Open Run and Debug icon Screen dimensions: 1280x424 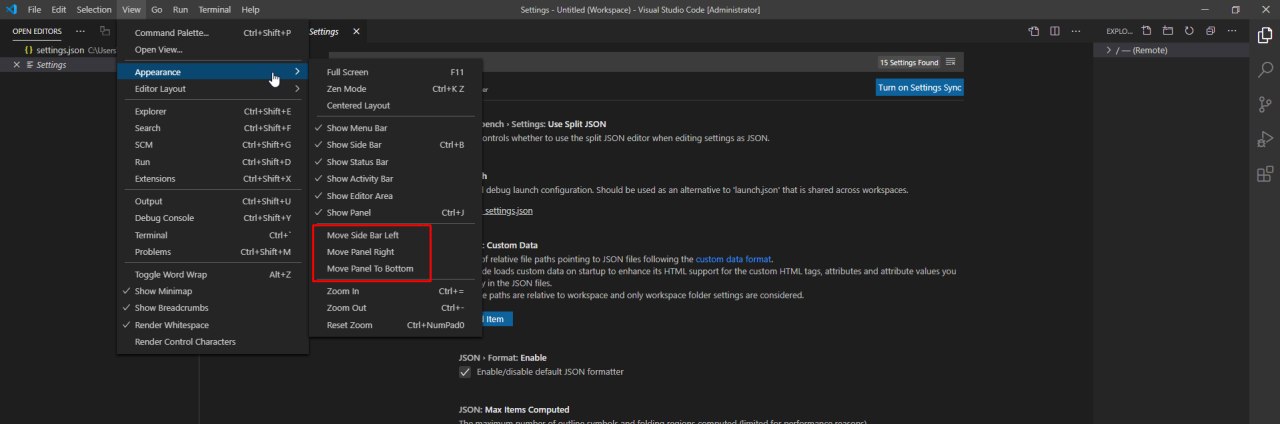pos(1265,139)
